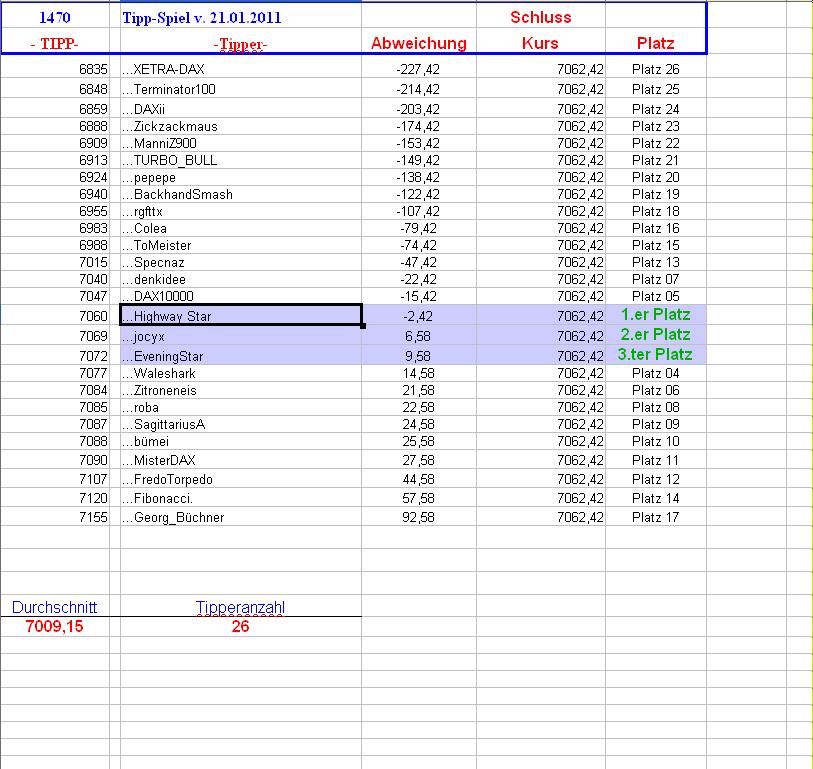This screenshot has width=813, height=769.
Task: Click the jocyx tipper cell
Action: (x=241, y=336)
